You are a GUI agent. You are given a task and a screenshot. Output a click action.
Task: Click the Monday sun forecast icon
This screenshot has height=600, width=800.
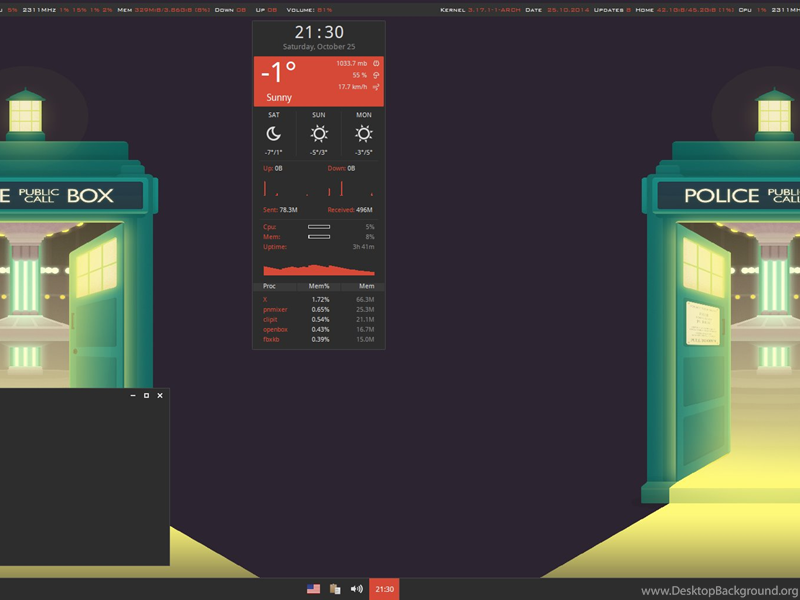pos(364,134)
